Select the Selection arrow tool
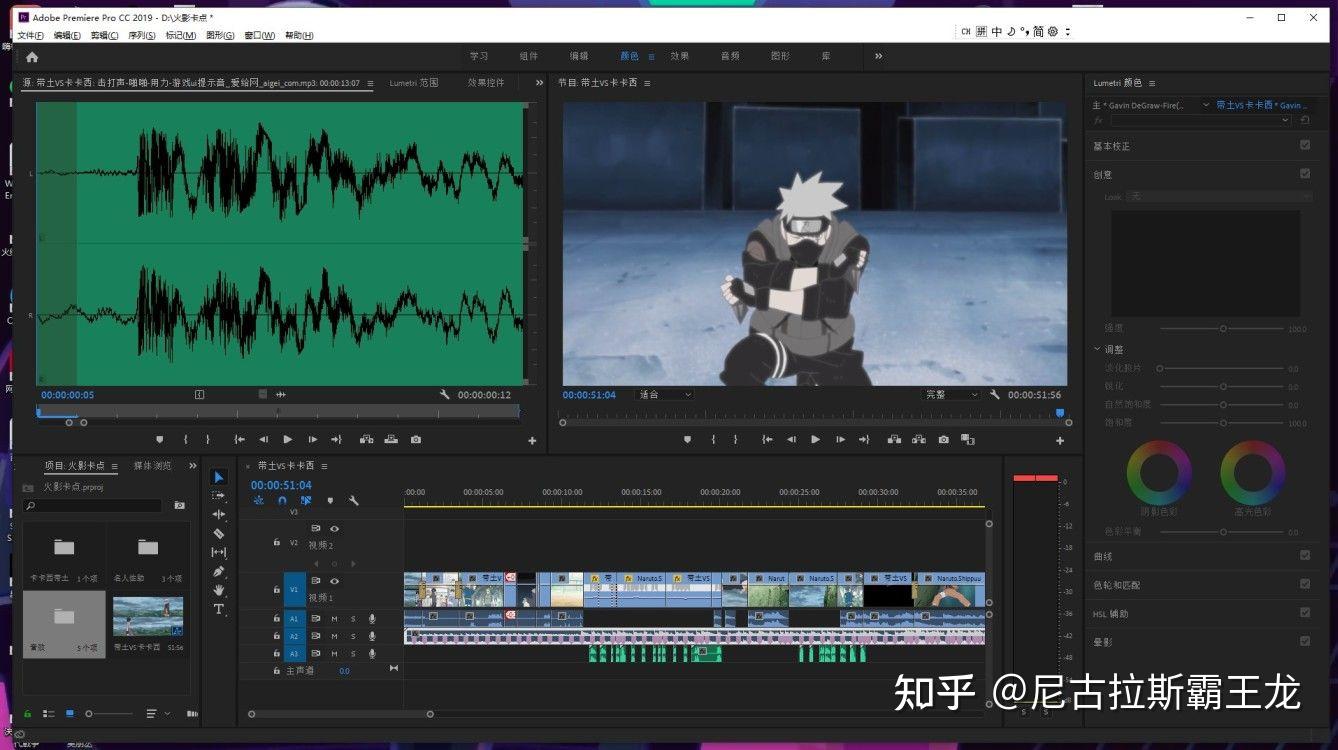This screenshot has width=1338, height=750. pyautogui.click(x=219, y=477)
